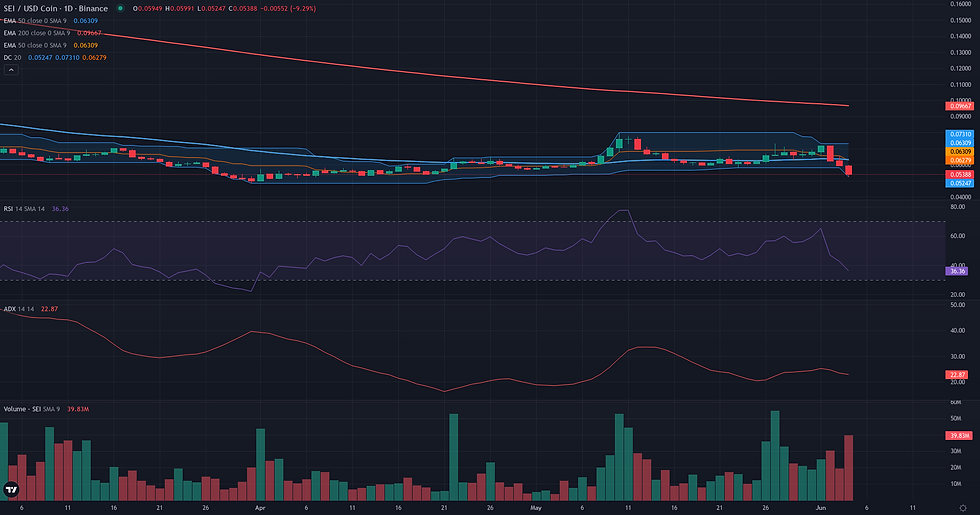Click the DC lower value 0.05247 in legend

point(40,58)
